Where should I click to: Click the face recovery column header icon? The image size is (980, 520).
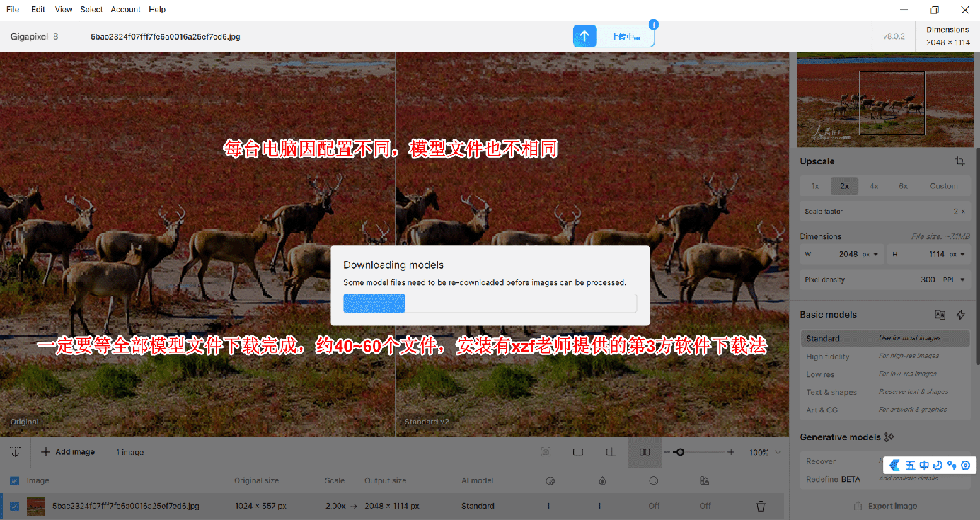(x=704, y=481)
